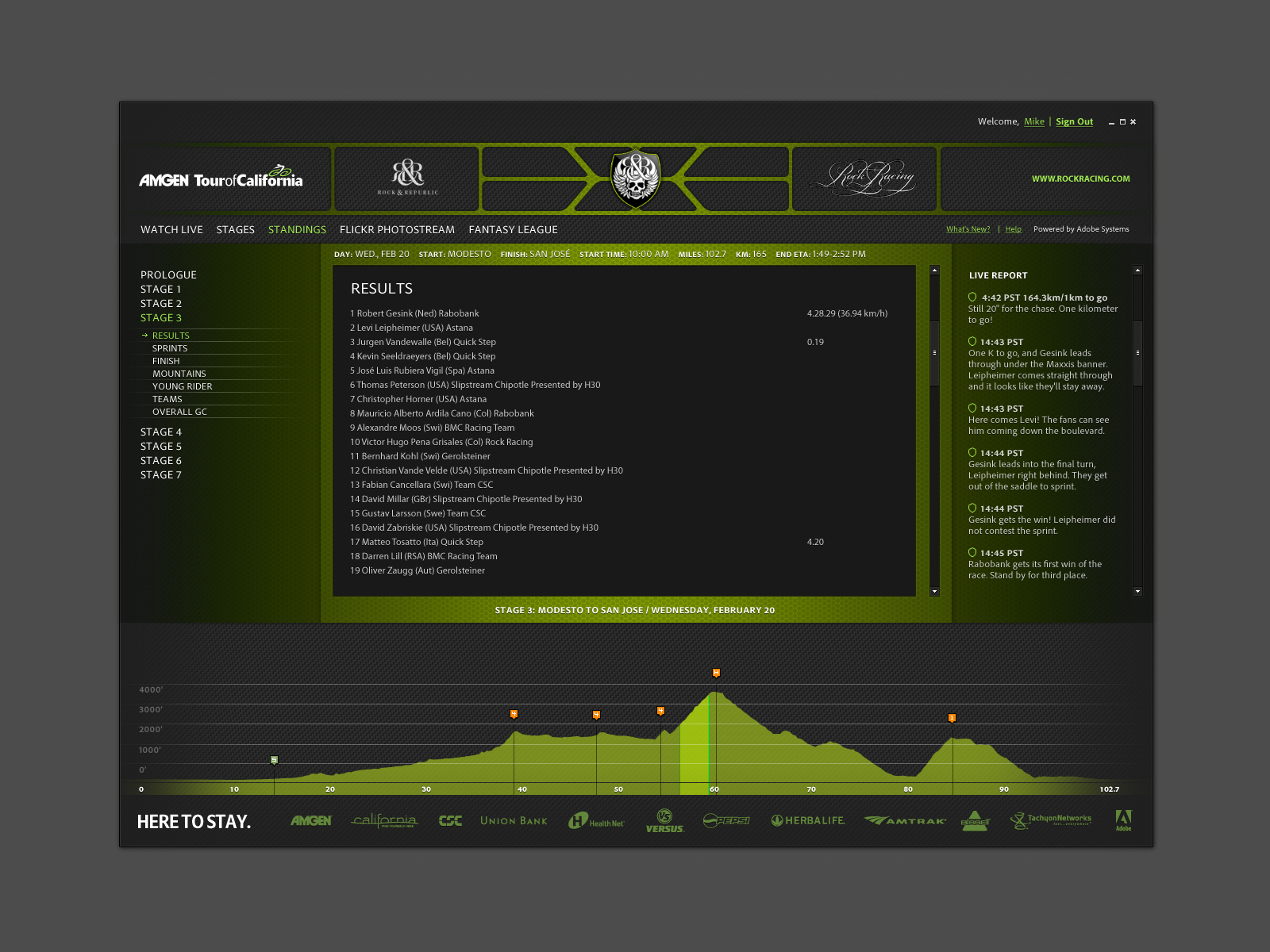Click the Amtrak sponsor logo
The image size is (1270, 952).
tap(905, 821)
